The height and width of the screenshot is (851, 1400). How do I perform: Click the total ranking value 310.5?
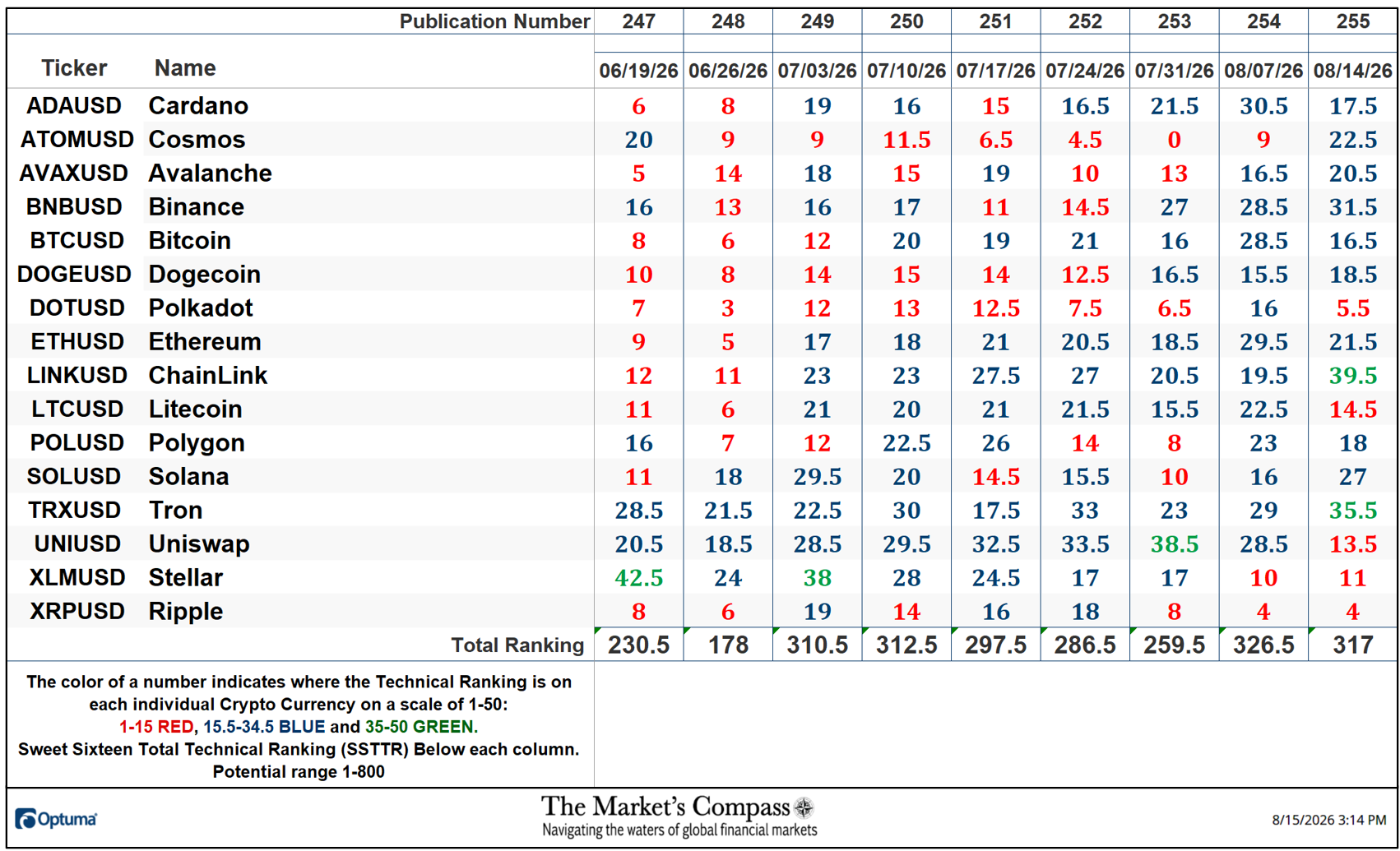point(818,645)
